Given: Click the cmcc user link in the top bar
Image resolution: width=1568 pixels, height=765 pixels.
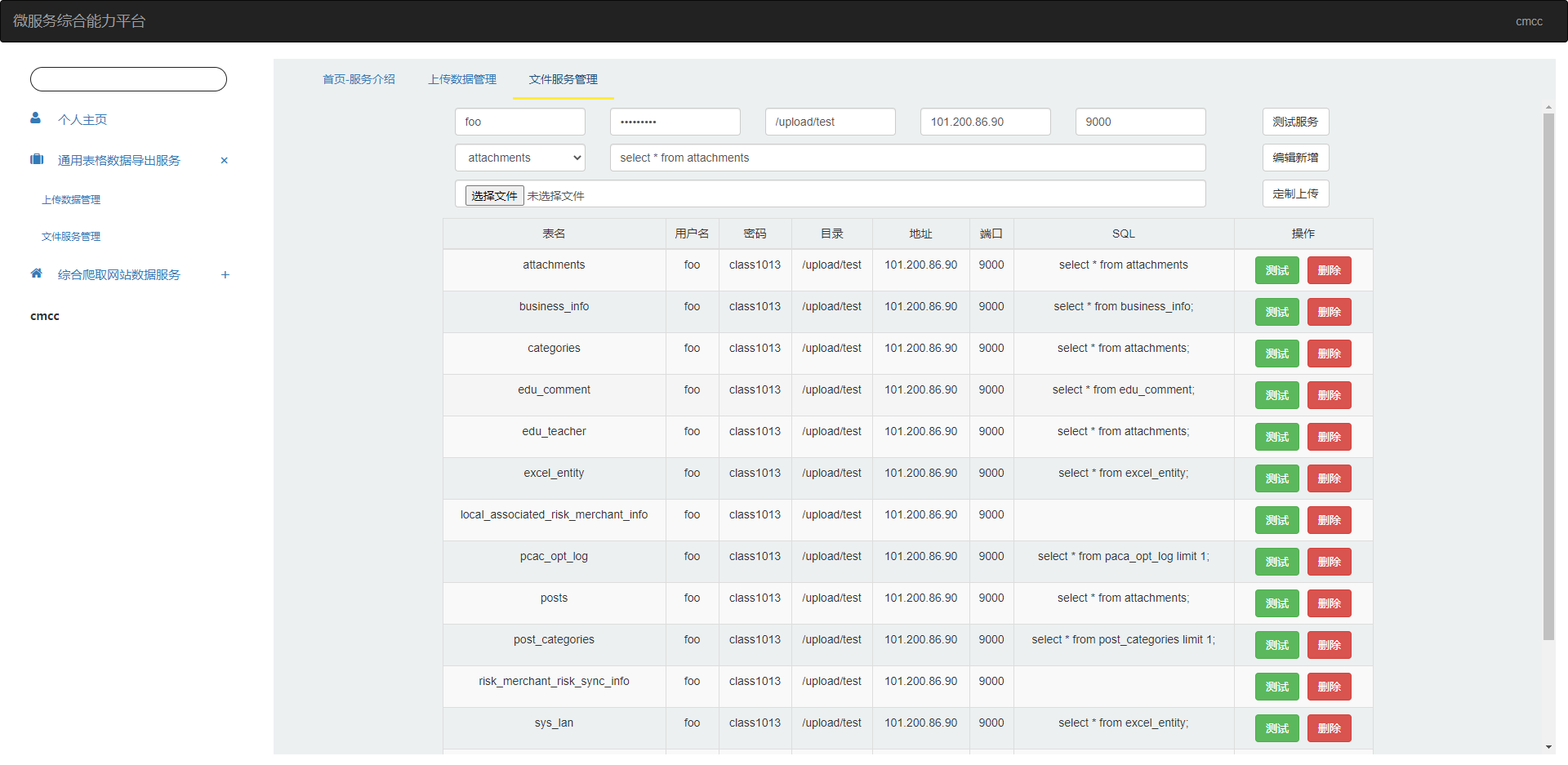Looking at the screenshot, I should tap(1529, 21).
